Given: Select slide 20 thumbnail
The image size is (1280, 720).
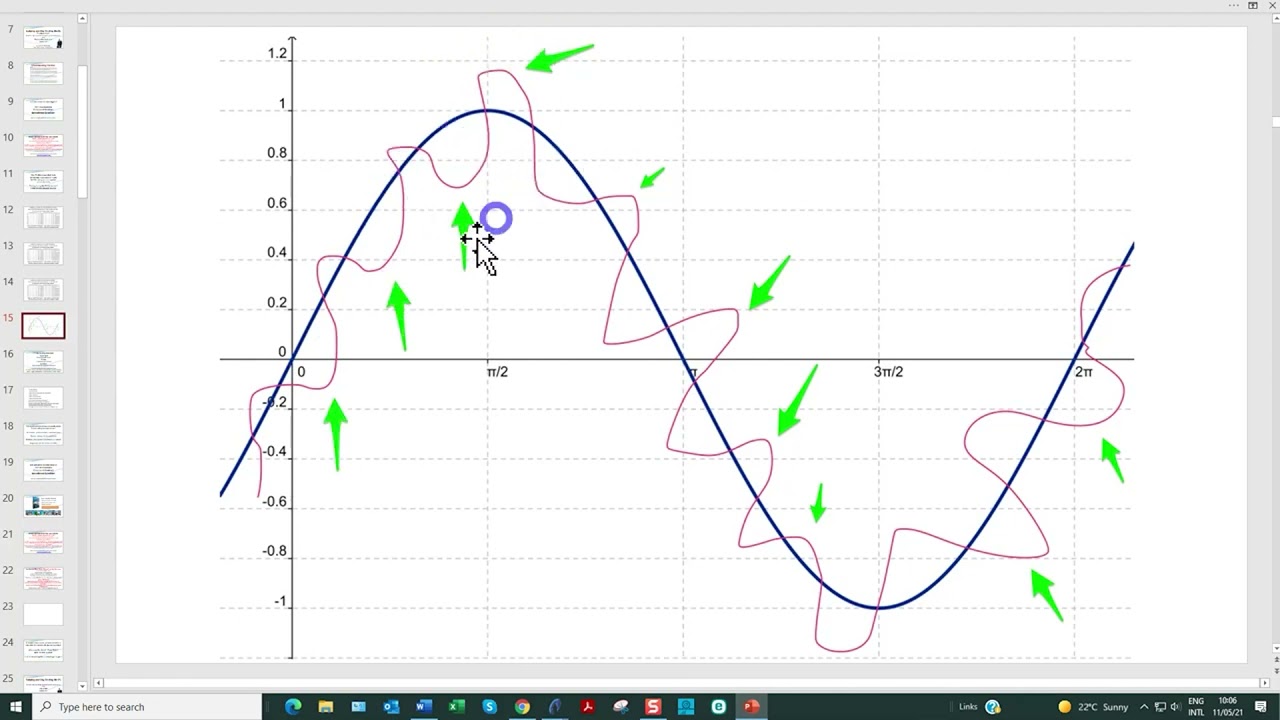Looking at the screenshot, I should point(43,506).
